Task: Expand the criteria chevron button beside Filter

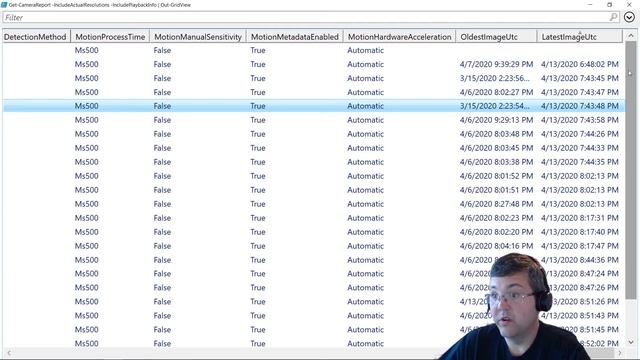Action: [x=629, y=17]
